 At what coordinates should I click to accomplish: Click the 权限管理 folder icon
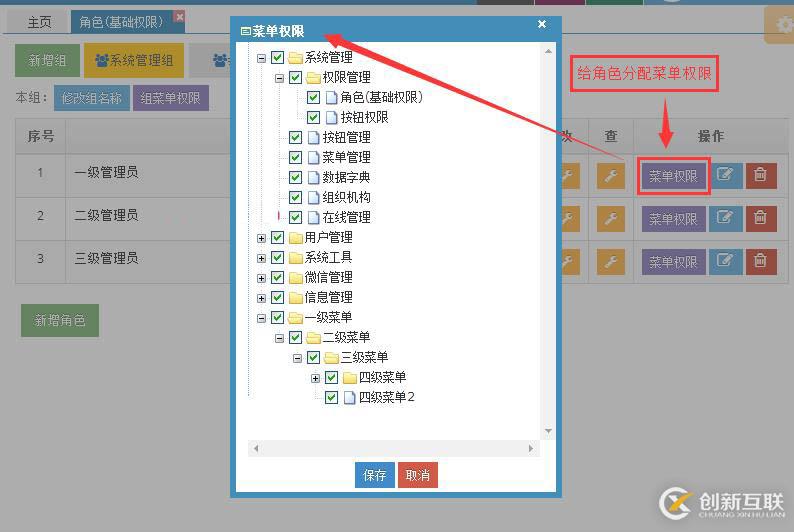coord(313,77)
